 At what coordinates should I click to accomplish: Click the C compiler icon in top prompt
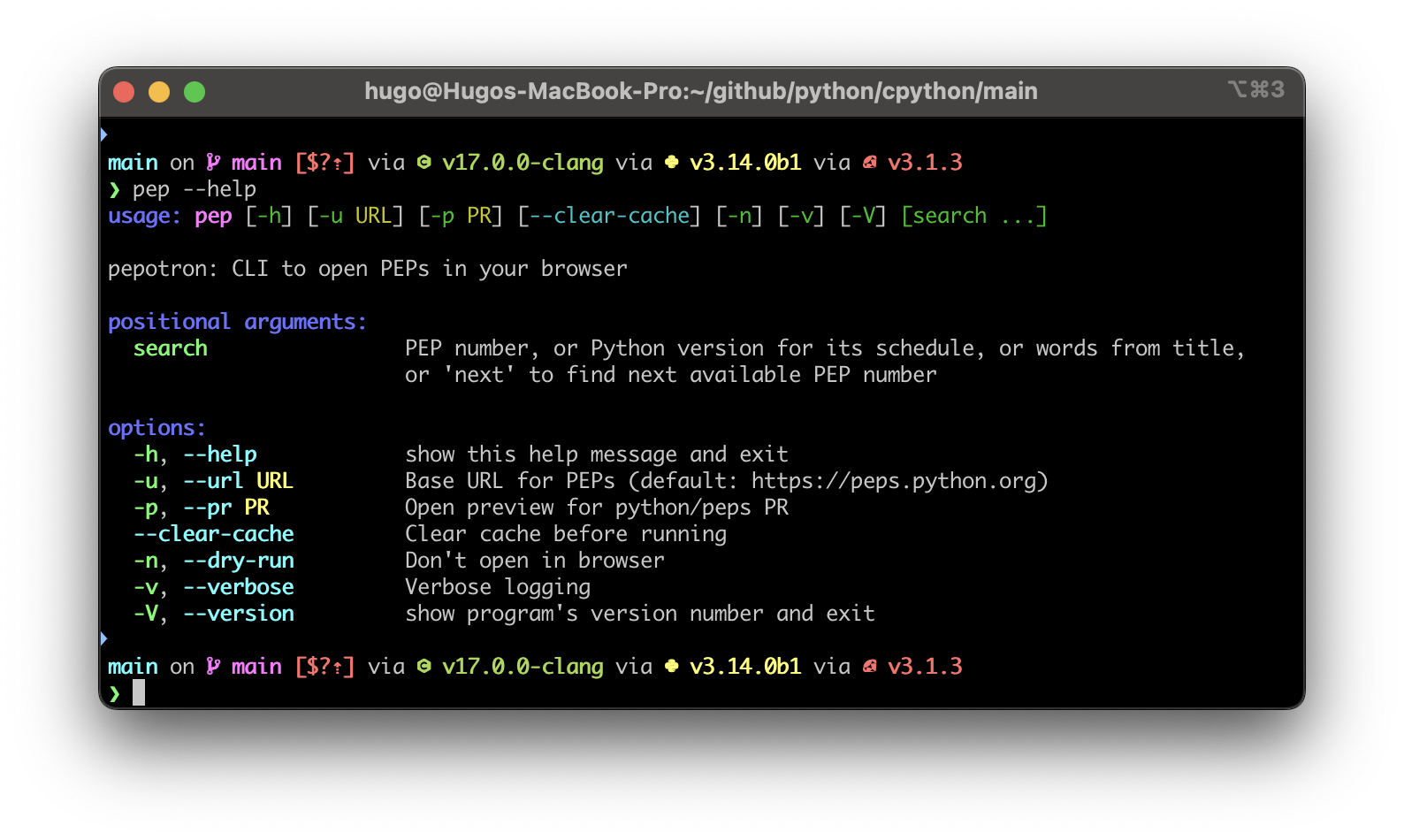[424, 162]
